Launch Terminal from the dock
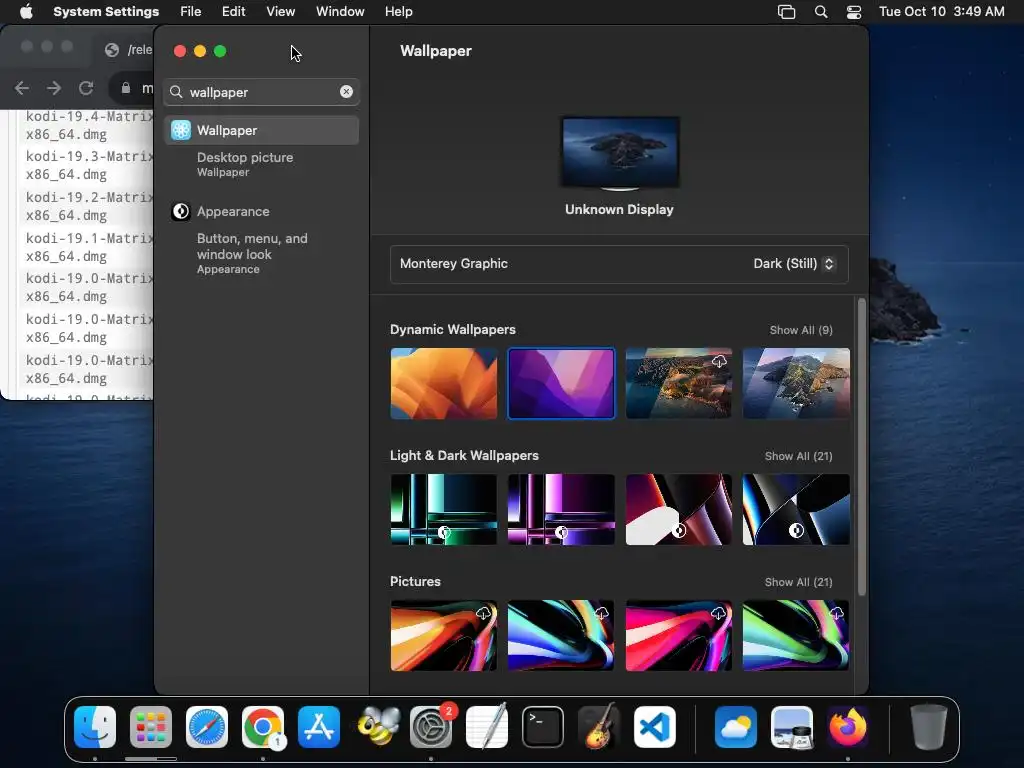 tap(543, 727)
